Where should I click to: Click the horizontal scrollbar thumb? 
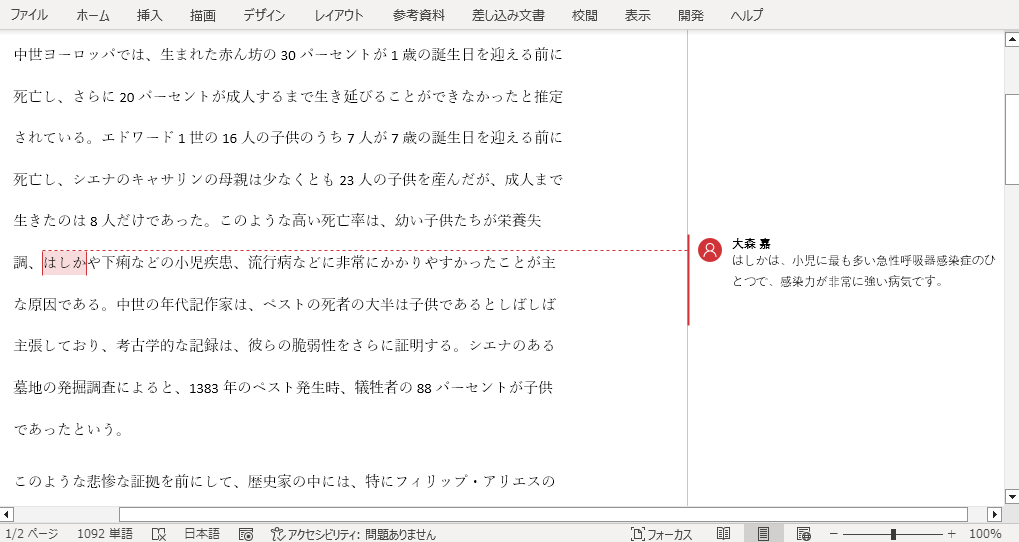coord(543,515)
